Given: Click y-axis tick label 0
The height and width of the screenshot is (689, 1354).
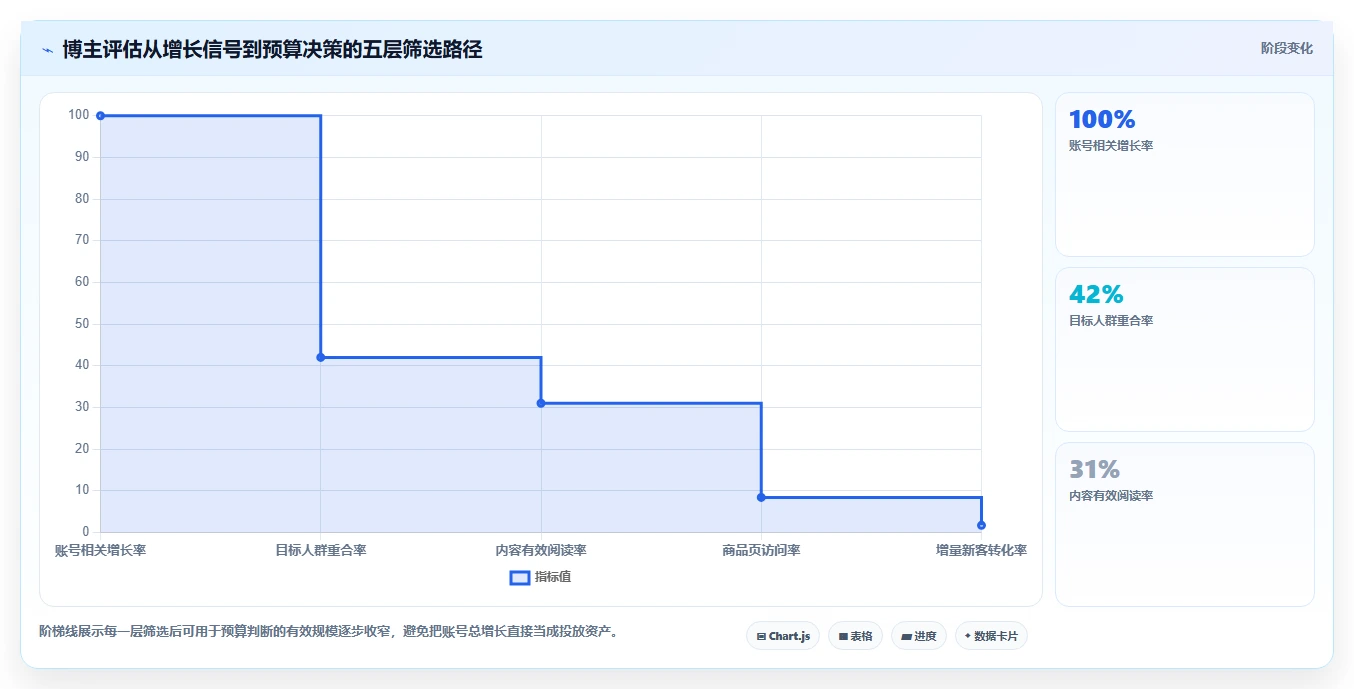Looking at the screenshot, I should [x=86, y=532].
